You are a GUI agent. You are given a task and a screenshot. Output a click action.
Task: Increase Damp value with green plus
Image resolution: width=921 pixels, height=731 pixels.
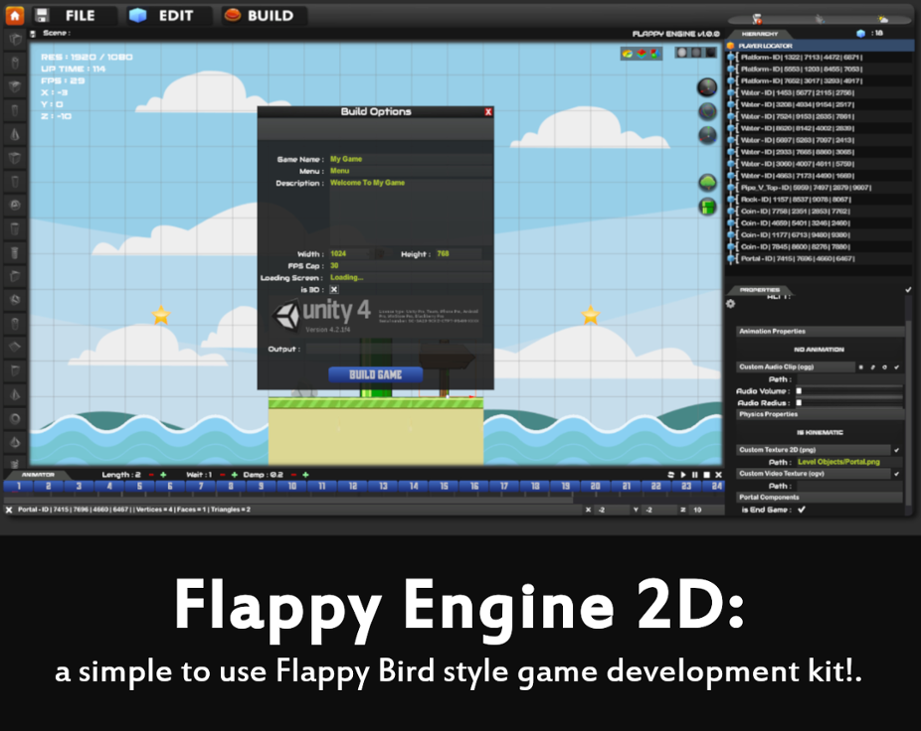305,474
